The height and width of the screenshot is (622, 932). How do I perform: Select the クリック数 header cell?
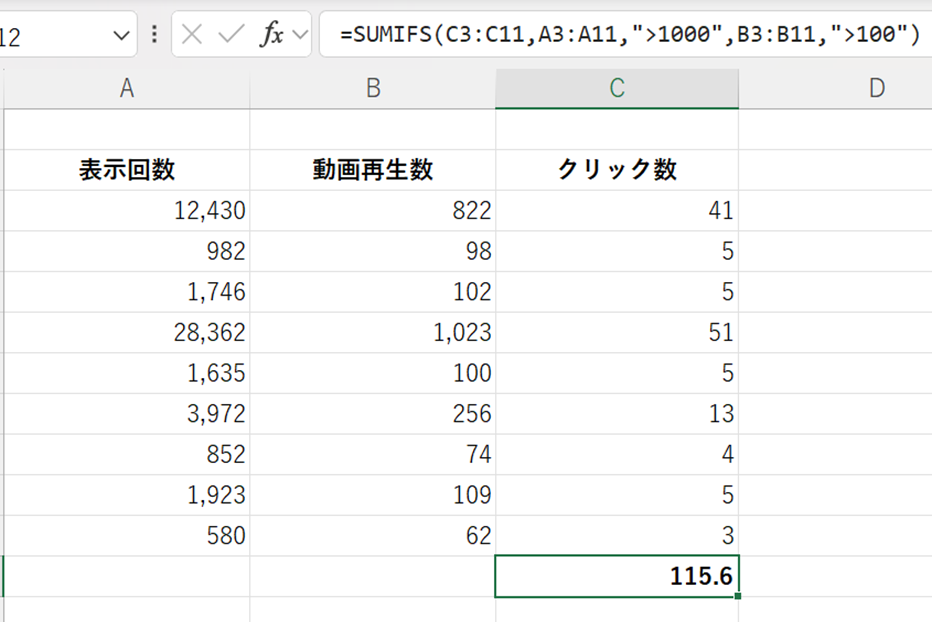pos(617,170)
